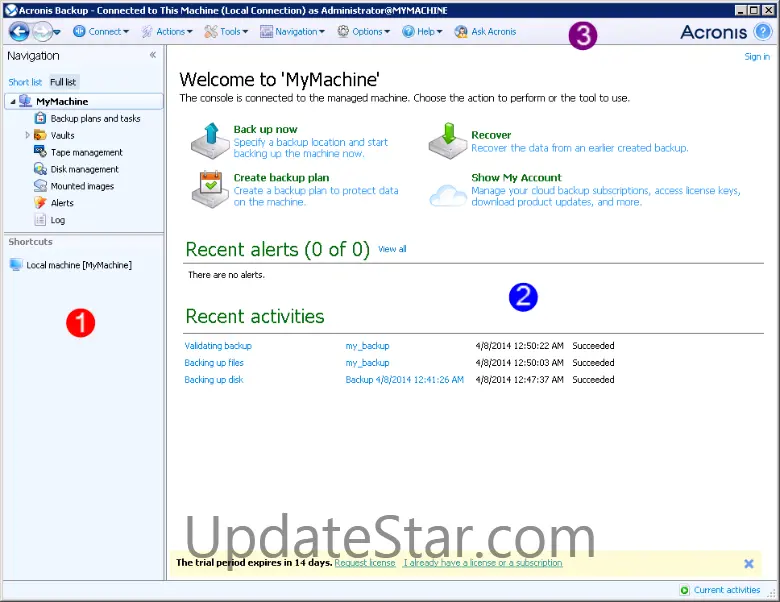The height and width of the screenshot is (602, 780).
Task: Switch to the Short list view
Action: pyautogui.click(x=25, y=82)
